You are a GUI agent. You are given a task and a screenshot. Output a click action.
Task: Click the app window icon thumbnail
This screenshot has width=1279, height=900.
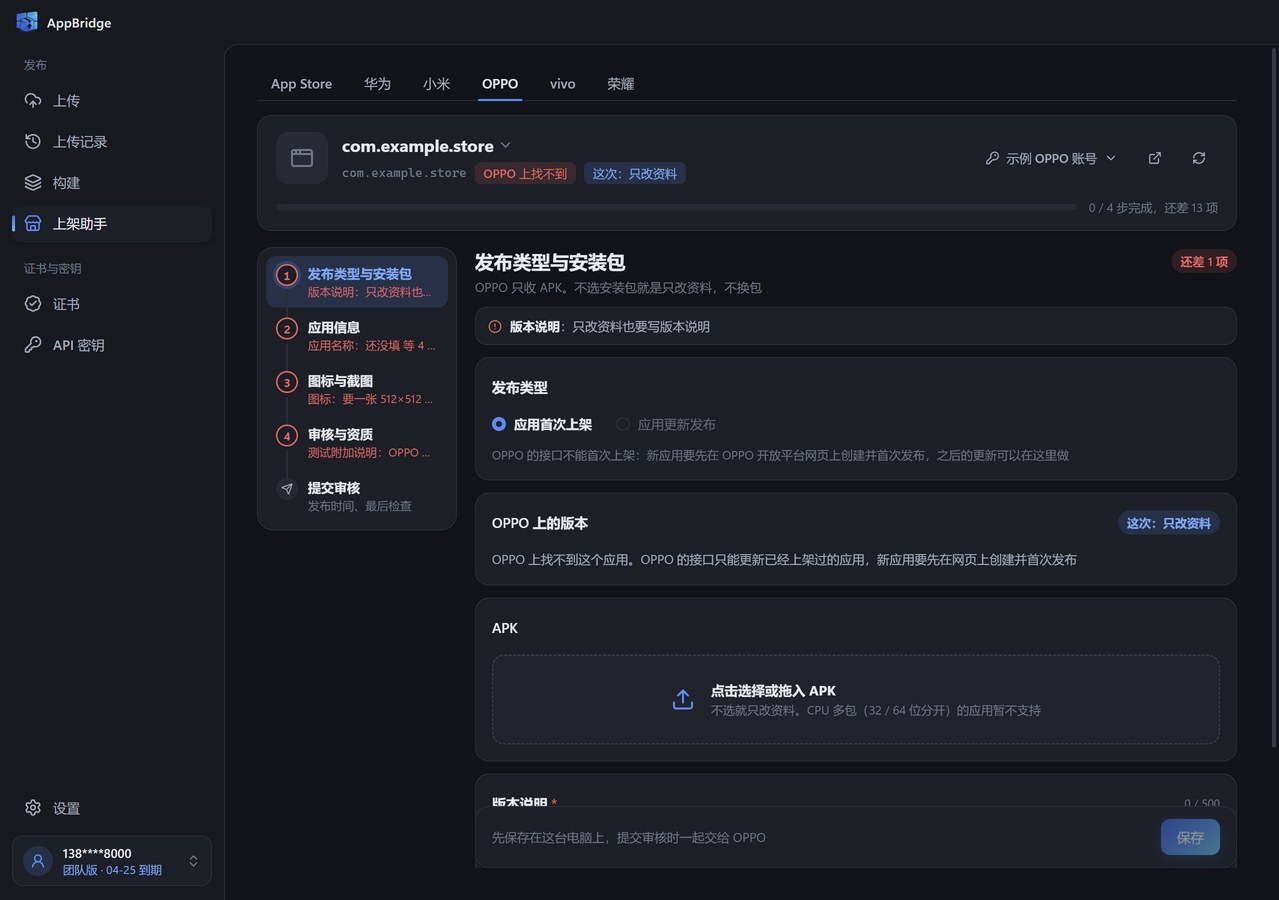coord(302,158)
